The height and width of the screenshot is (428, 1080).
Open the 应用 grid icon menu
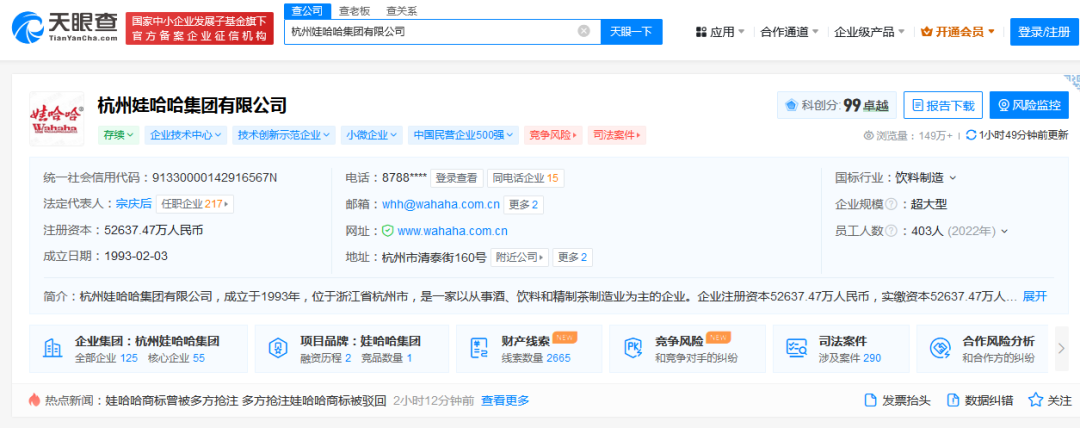click(701, 32)
